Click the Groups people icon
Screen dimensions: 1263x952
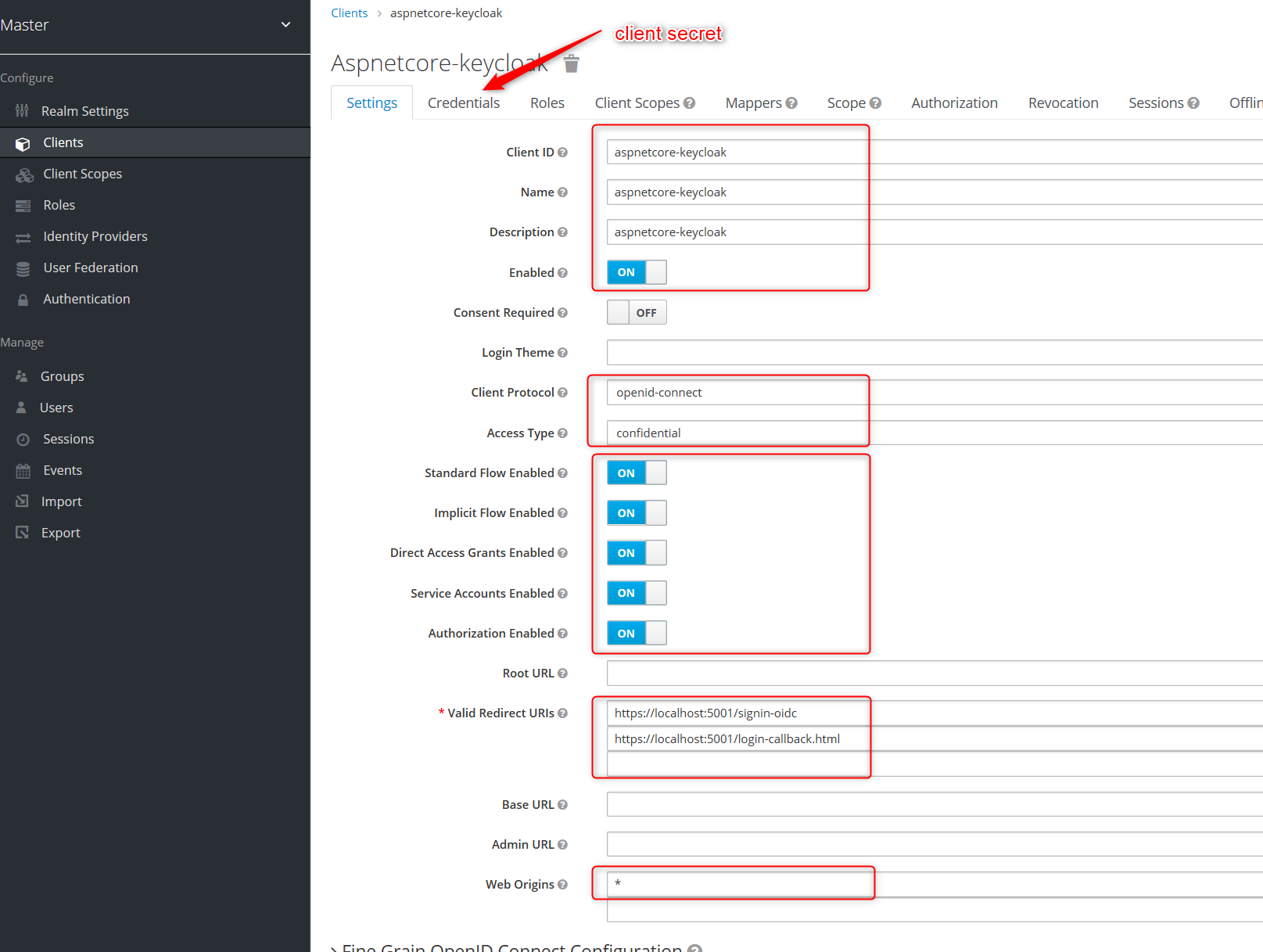[22, 376]
